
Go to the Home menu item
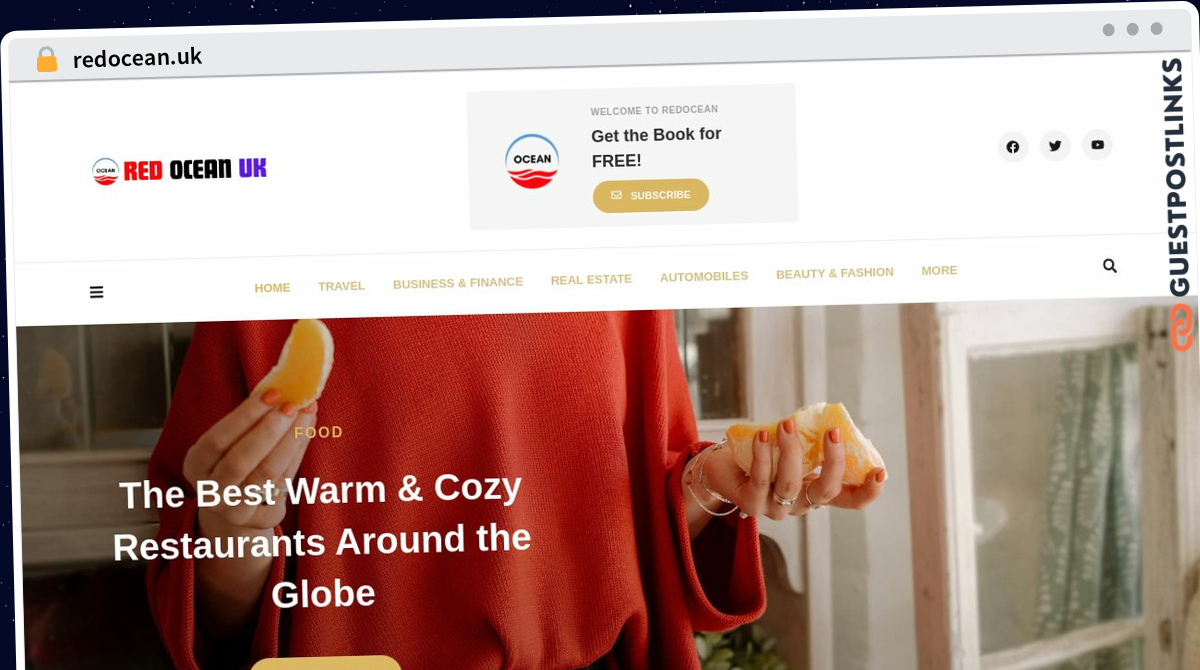(x=272, y=288)
